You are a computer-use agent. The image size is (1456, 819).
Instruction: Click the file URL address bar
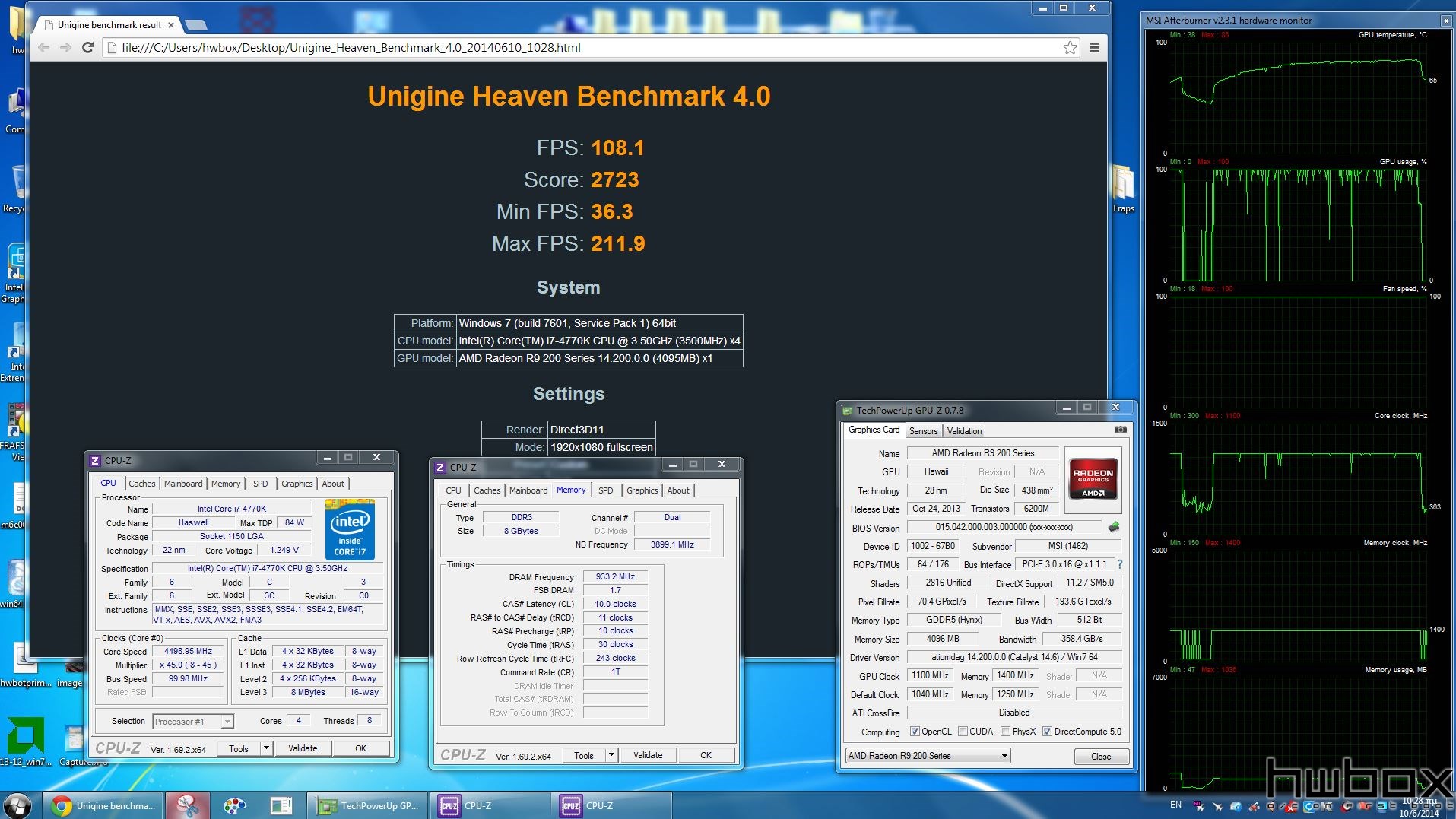tap(585, 47)
